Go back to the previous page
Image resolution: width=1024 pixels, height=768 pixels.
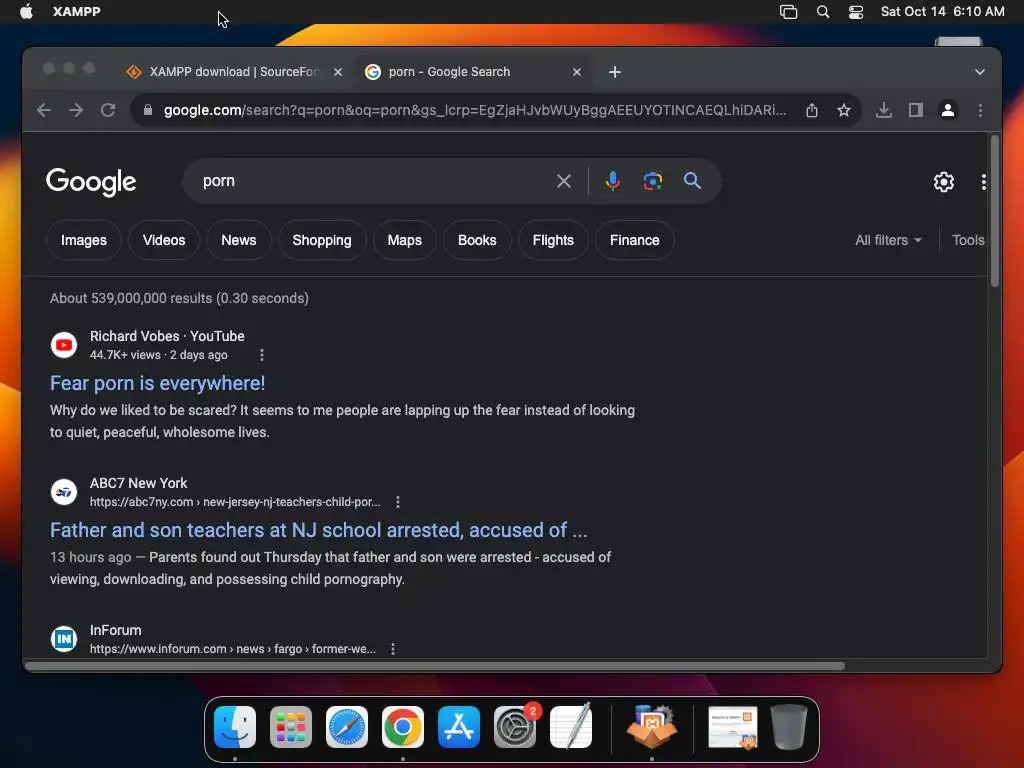(44, 110)
